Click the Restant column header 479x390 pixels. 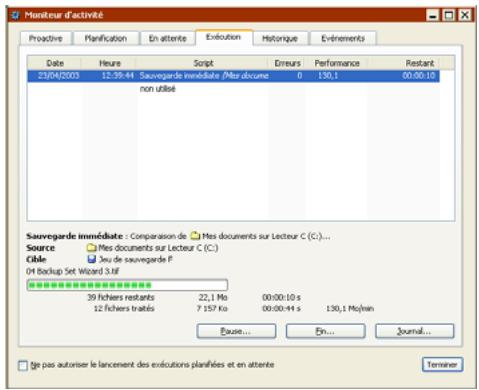[x=404, y=63]
